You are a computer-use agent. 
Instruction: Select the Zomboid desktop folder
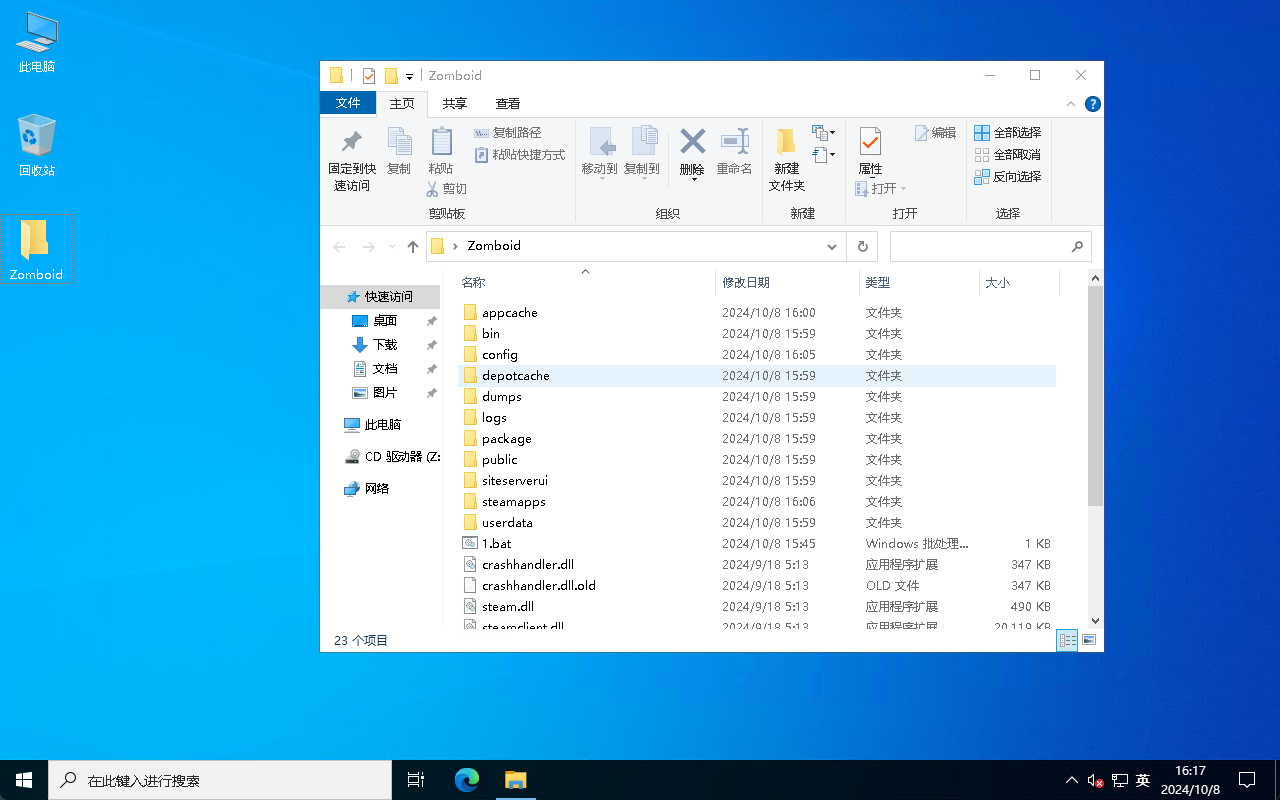(36, 249)
